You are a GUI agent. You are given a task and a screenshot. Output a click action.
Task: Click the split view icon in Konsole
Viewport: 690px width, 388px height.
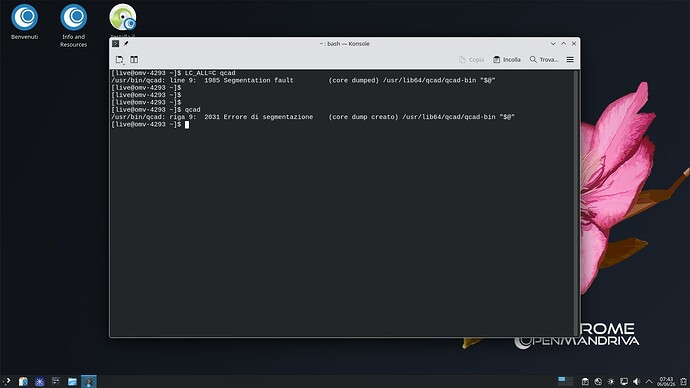[x=134, y=59]
